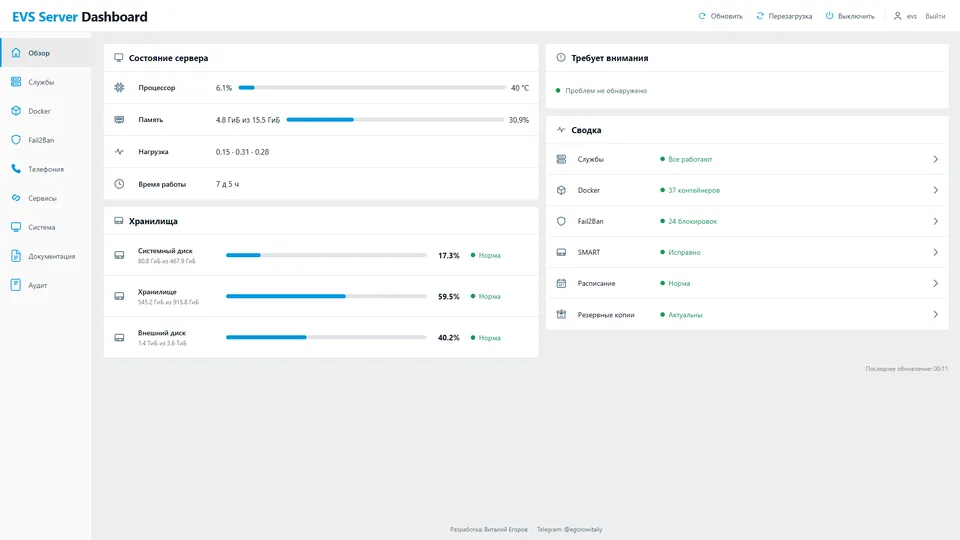The width and height of the screenshot is (960, 540).
Task: Click the Docker cube icon in Сводка
Action: click(x=561, y=190)
